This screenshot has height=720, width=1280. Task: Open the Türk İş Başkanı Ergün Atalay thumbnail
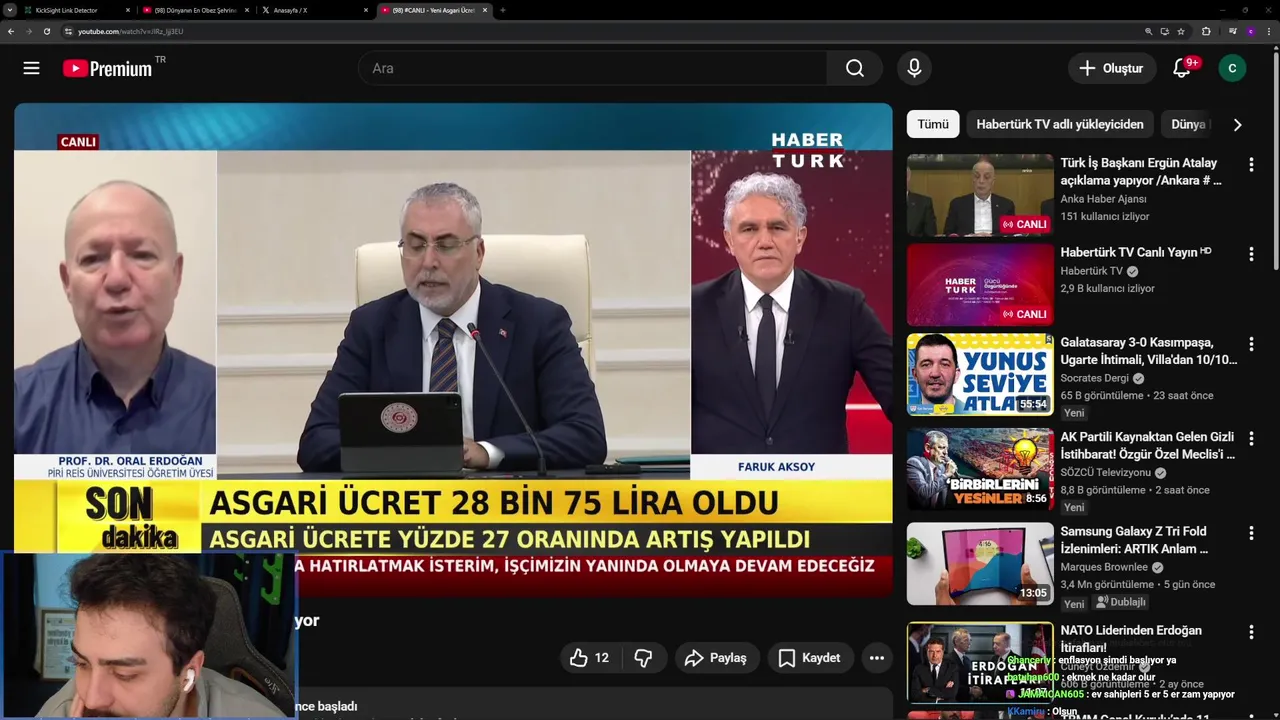point(980,195)
